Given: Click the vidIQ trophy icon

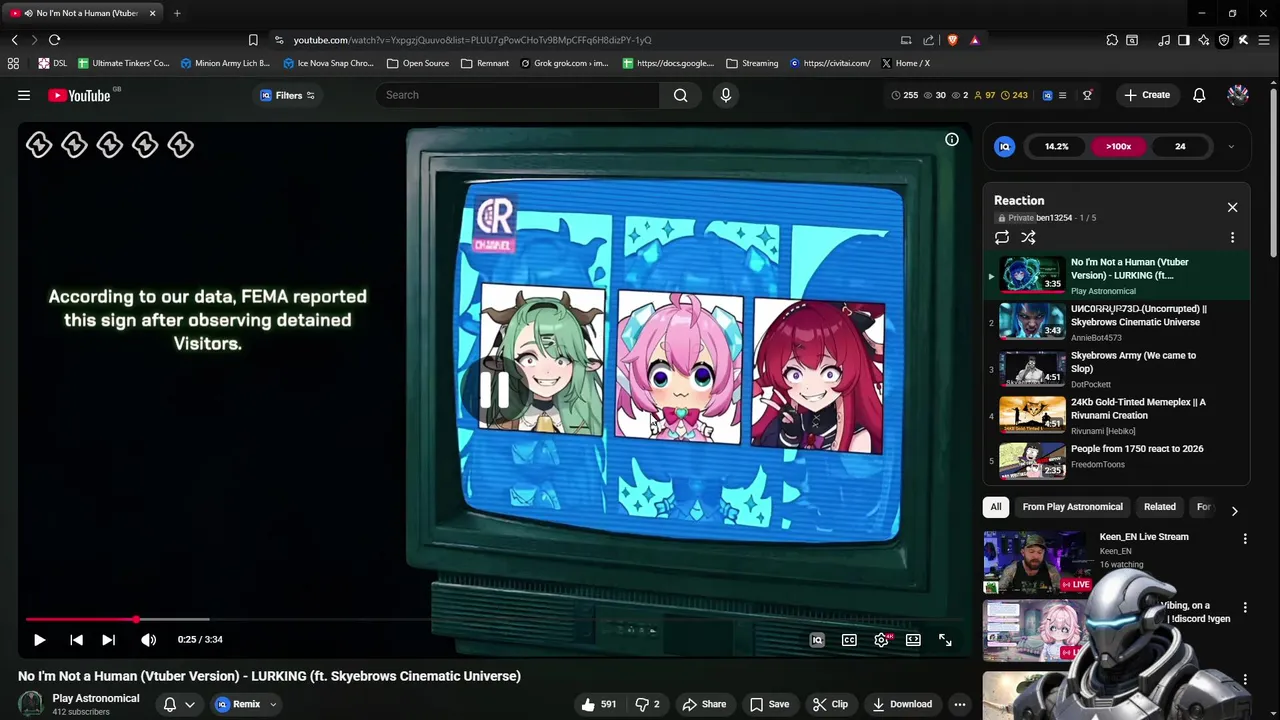Looking at the screenshot, I should [x=1087, y=95].
